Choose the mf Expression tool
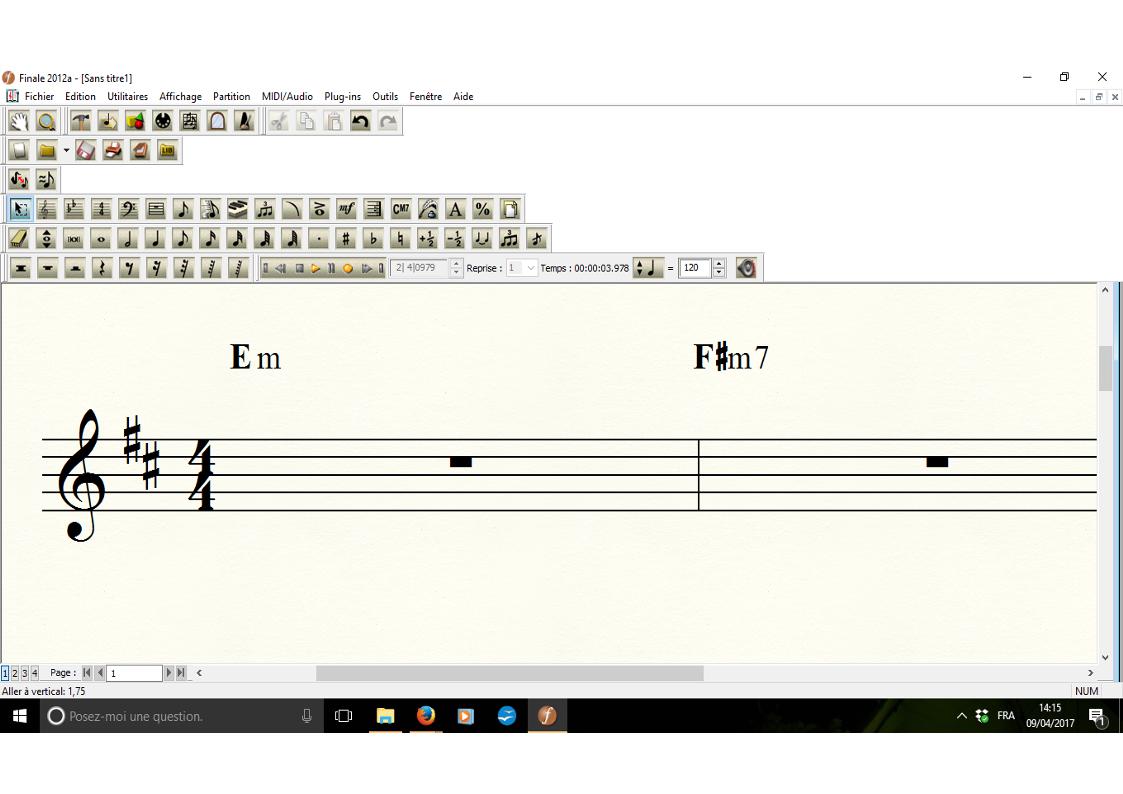This screenshot has height=794, width=1123. point(346,209)
